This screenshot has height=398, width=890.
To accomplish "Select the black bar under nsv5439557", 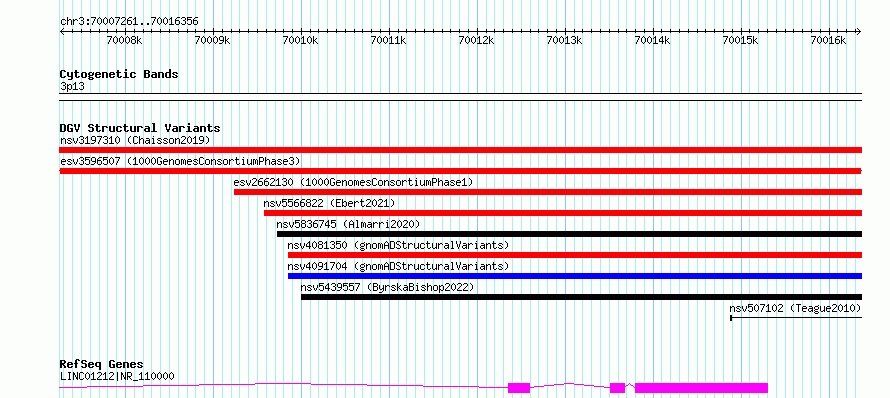I will tap(581, 297).
